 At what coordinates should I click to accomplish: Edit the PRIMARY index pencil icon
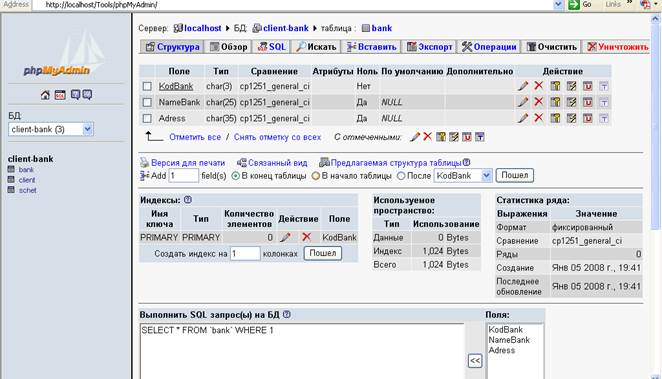(285, 237)
